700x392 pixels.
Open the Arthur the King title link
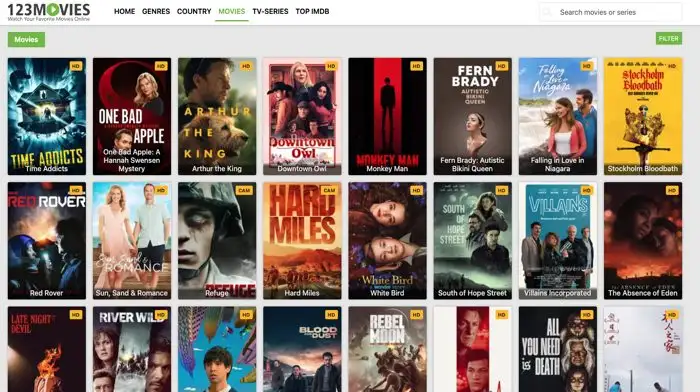coord(217,169)
